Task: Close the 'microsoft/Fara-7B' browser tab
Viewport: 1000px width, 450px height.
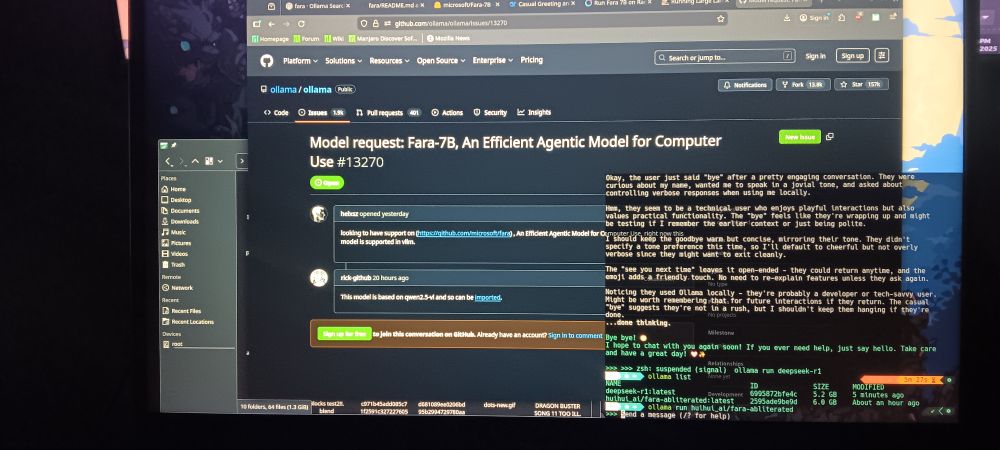Action: [497, 4]
